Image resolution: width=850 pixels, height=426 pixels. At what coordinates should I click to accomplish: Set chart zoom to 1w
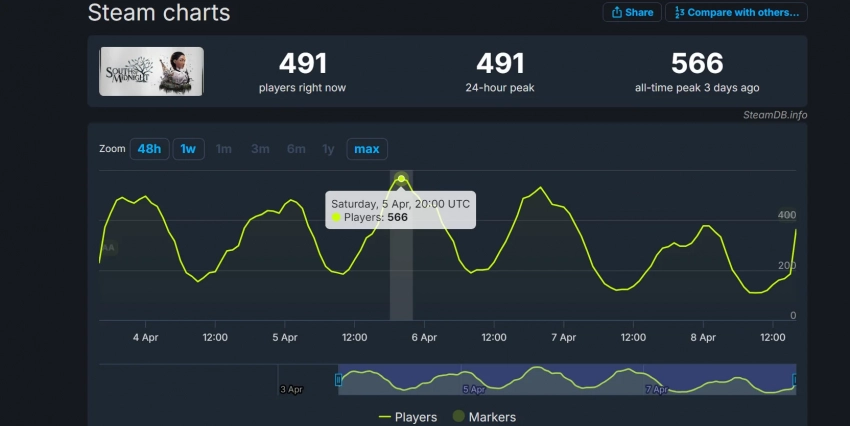tap(187, 149)
